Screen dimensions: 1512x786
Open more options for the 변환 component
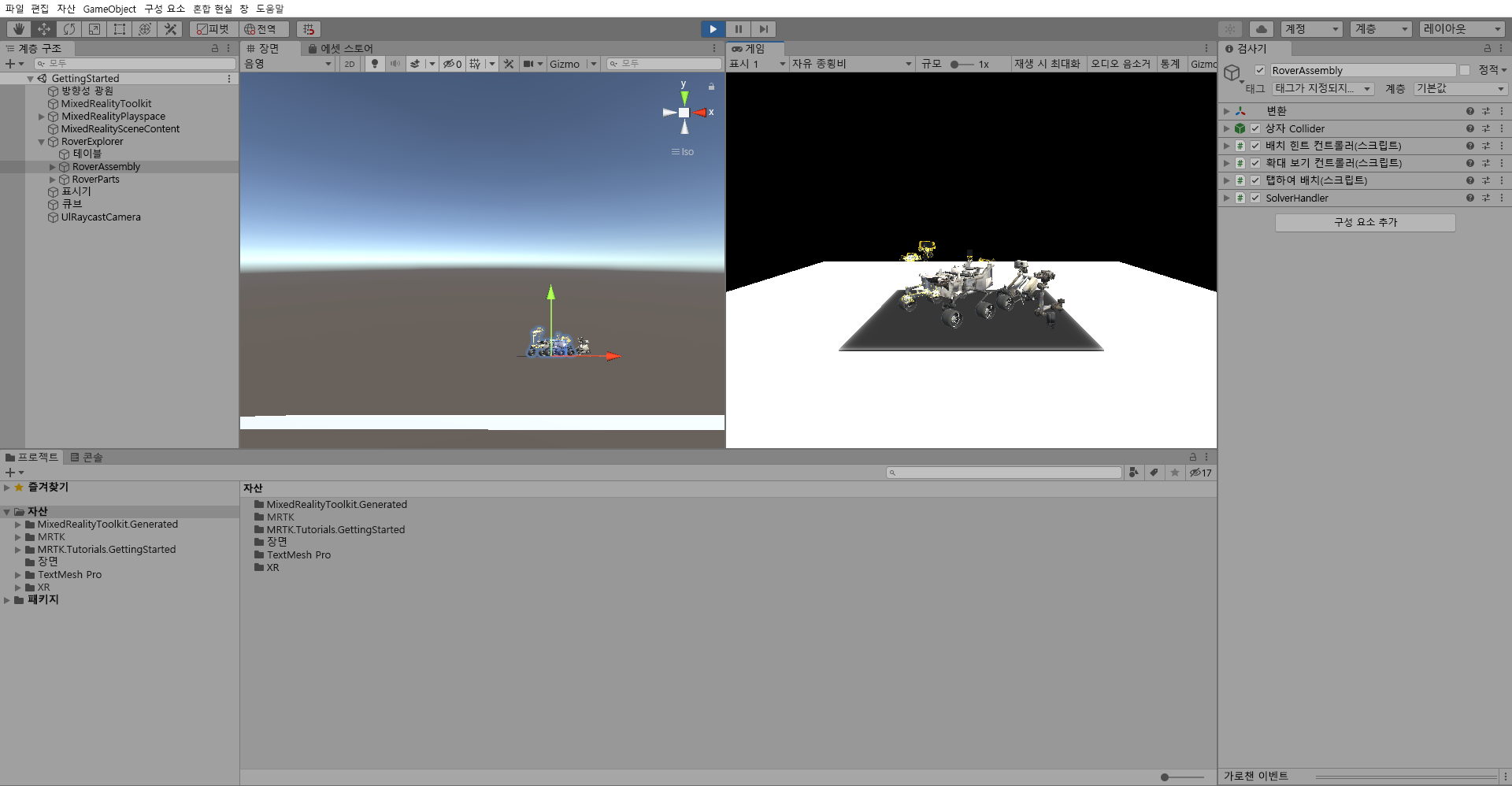1502,111
